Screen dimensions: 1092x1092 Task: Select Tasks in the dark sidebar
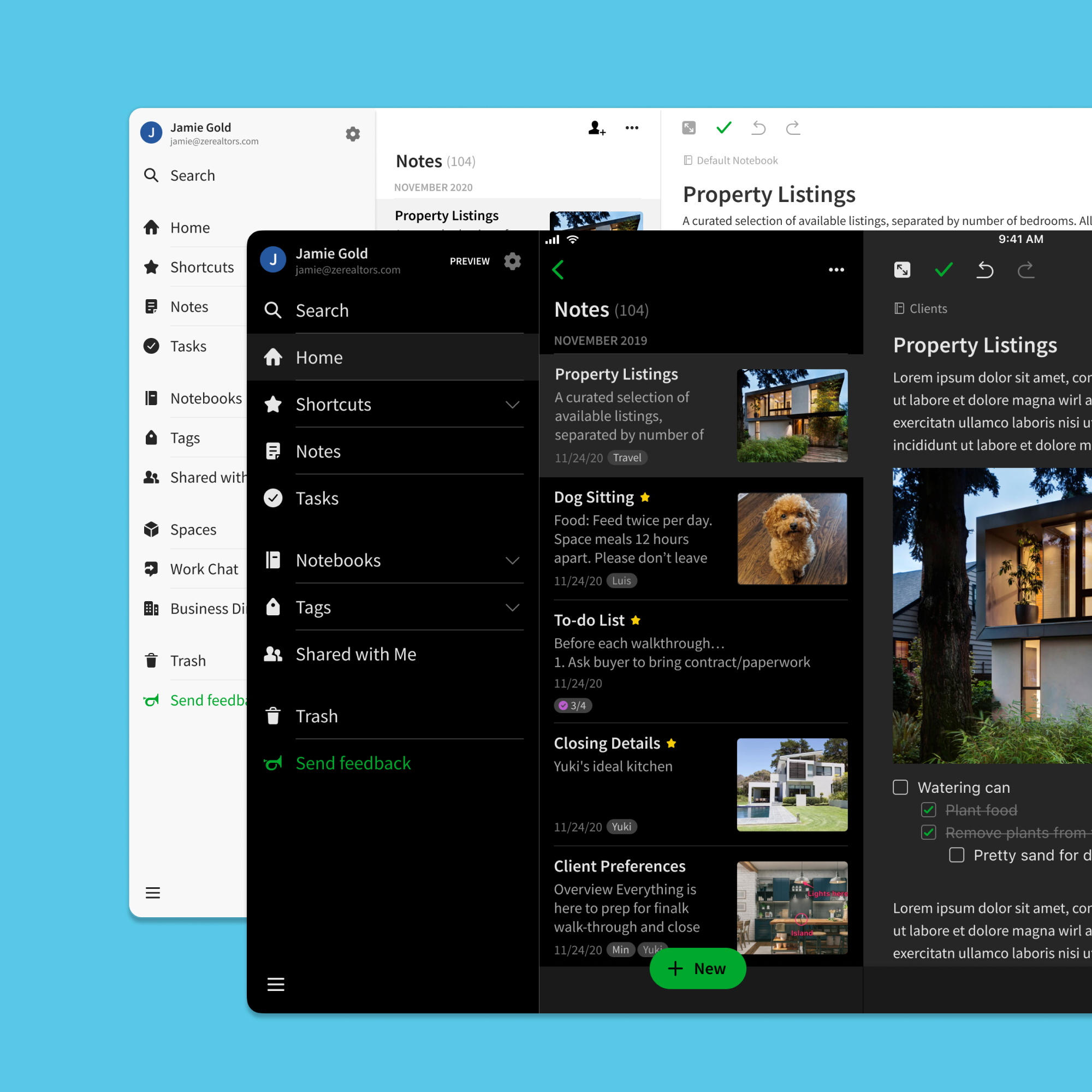point(317,498)
